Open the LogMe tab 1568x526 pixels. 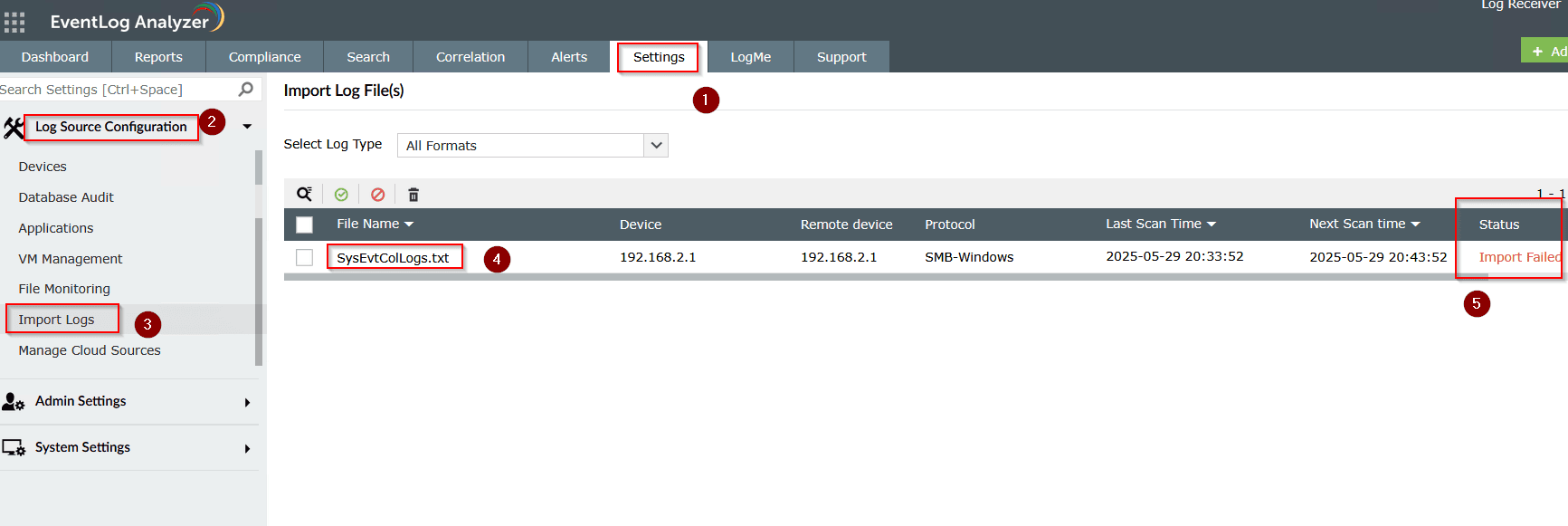point(751,56)
